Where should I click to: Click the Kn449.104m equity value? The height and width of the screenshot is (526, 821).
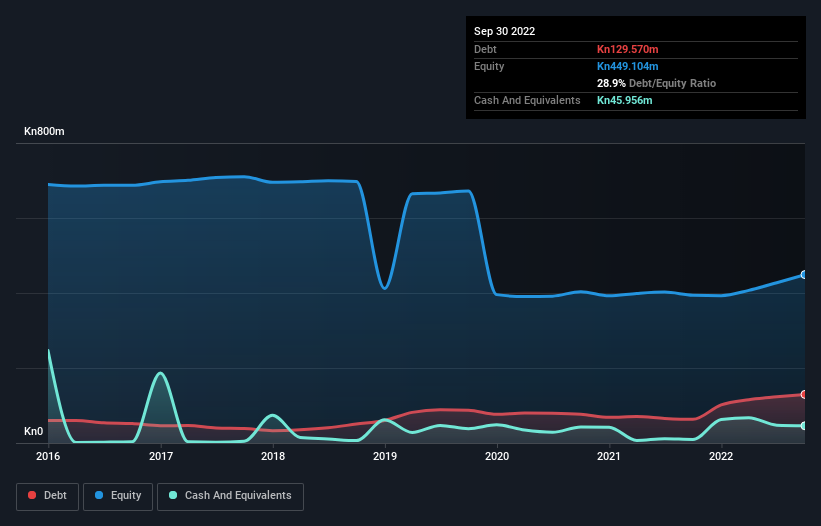(x=628, y=66)
